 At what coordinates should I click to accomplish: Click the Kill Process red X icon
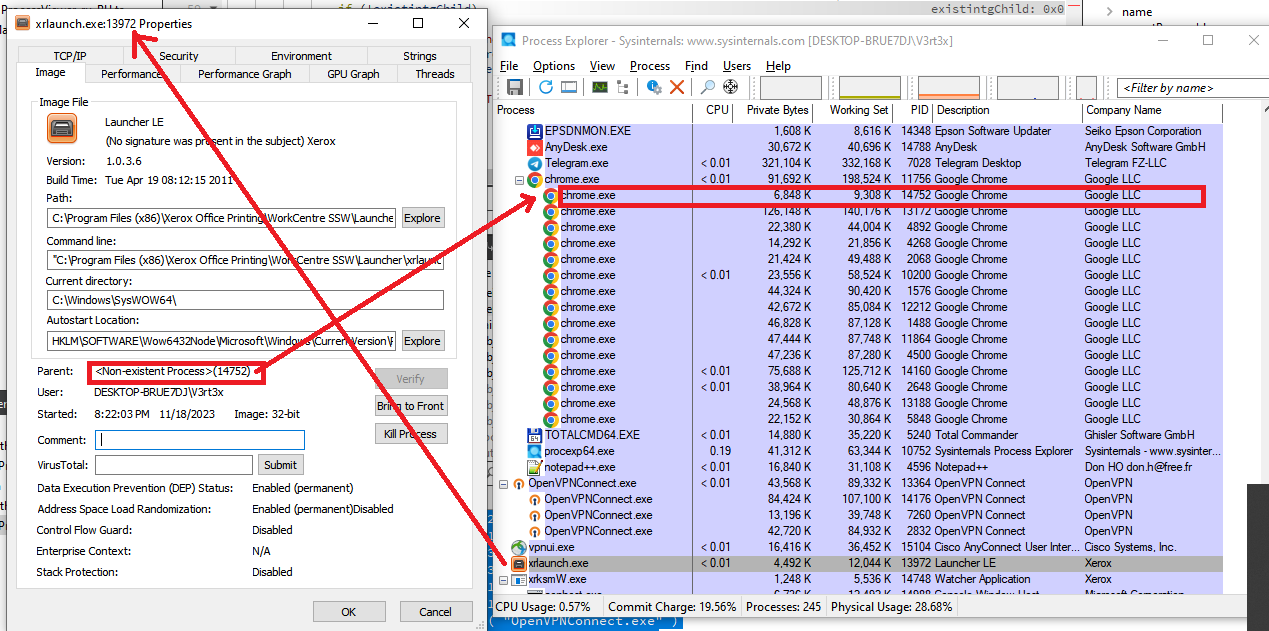[x=678, y=87]
